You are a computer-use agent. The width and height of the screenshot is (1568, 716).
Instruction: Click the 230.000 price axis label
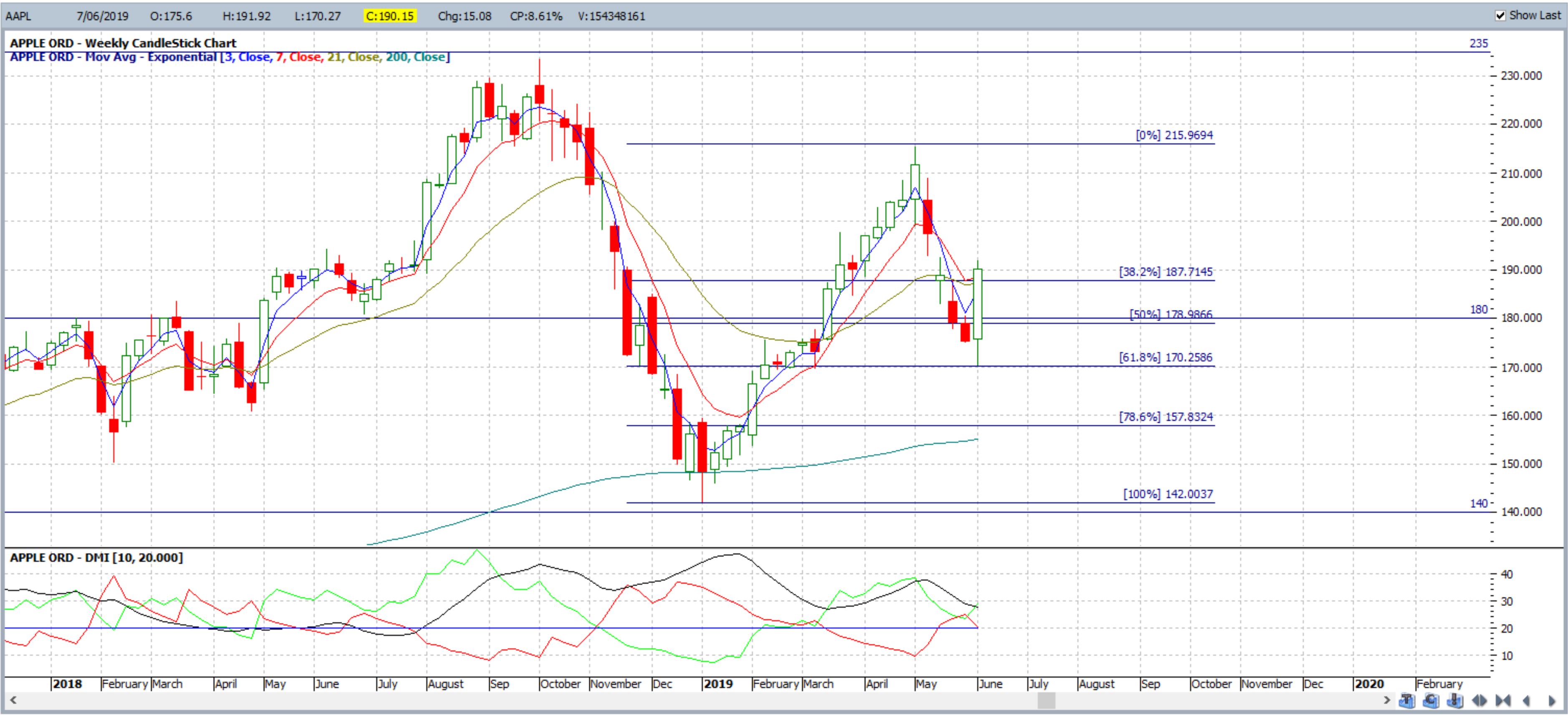pos(1521,76)
